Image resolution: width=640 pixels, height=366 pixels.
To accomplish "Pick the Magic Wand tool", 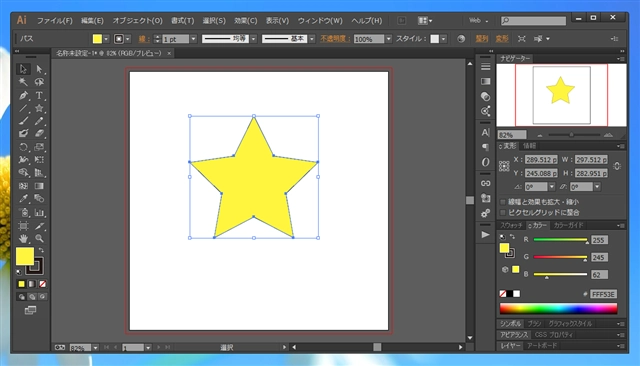I will 23,82.
